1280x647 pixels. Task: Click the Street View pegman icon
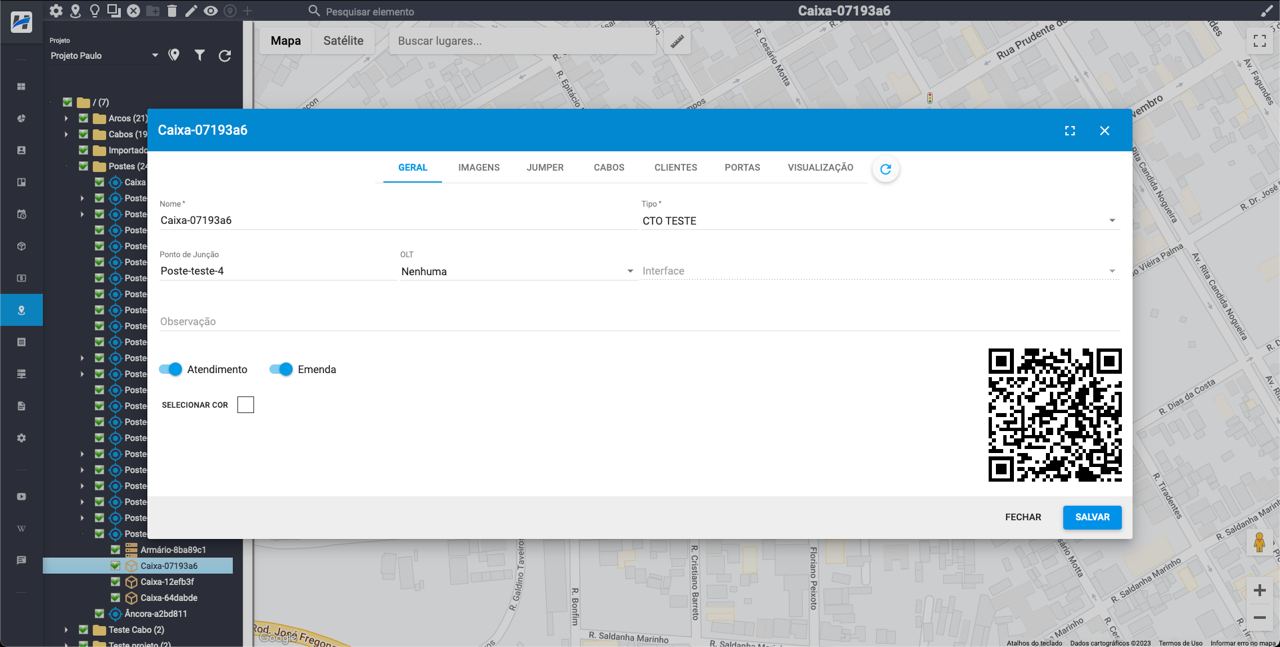(x=1260, y=543)
